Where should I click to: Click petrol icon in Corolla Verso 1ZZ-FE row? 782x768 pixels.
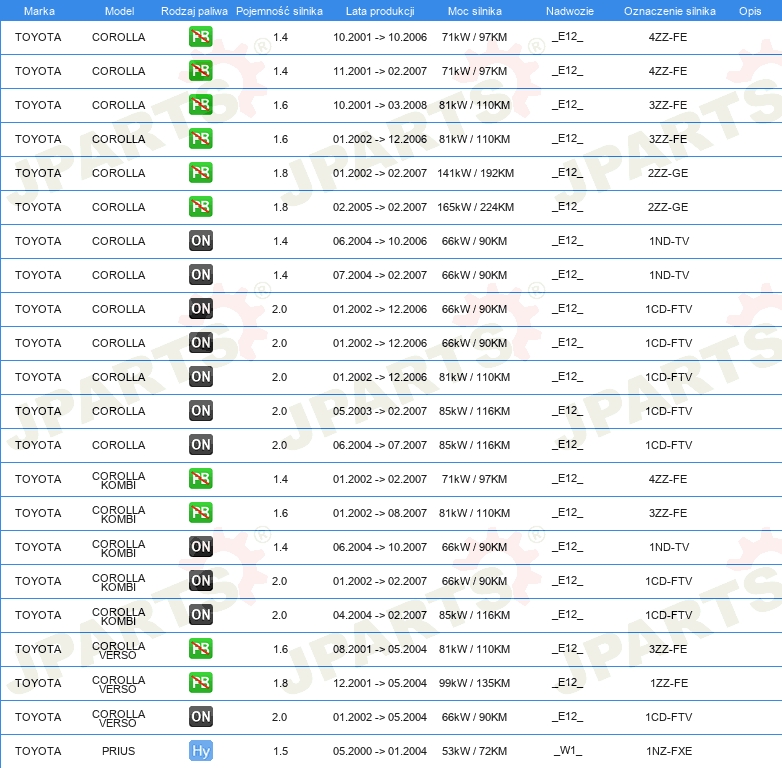(x=200, y=682)
